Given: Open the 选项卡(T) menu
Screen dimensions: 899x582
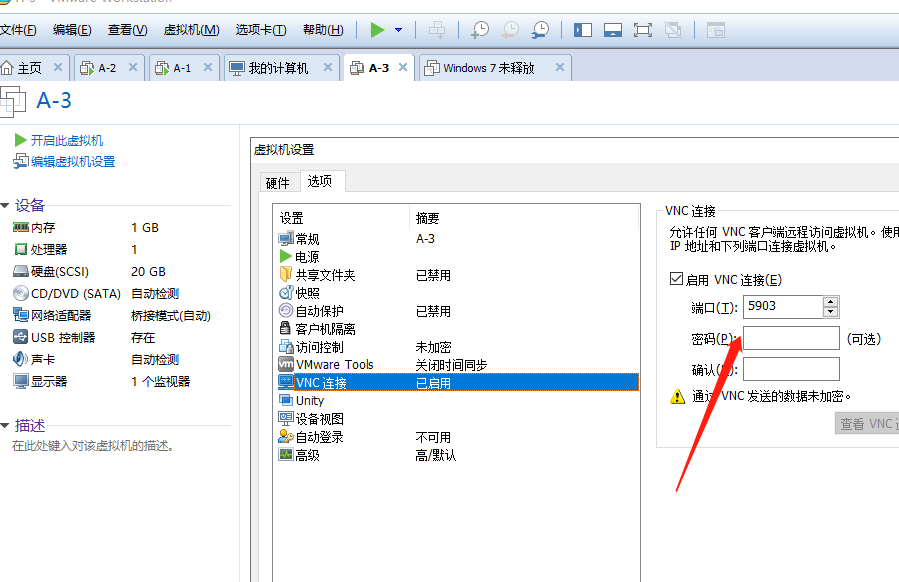Looking at the screenshot, I should (261, 30).
